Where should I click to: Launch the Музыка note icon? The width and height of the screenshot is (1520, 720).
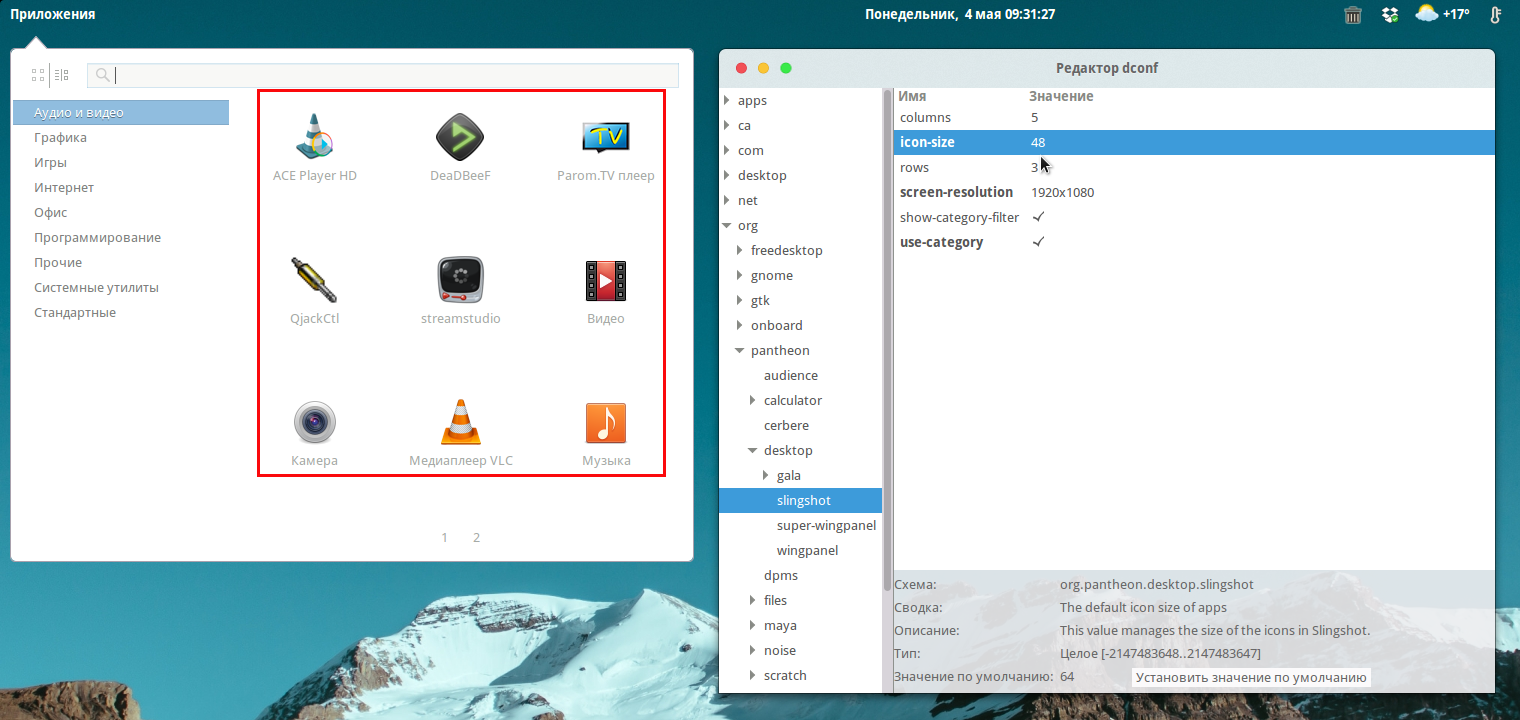coord(606,422)
